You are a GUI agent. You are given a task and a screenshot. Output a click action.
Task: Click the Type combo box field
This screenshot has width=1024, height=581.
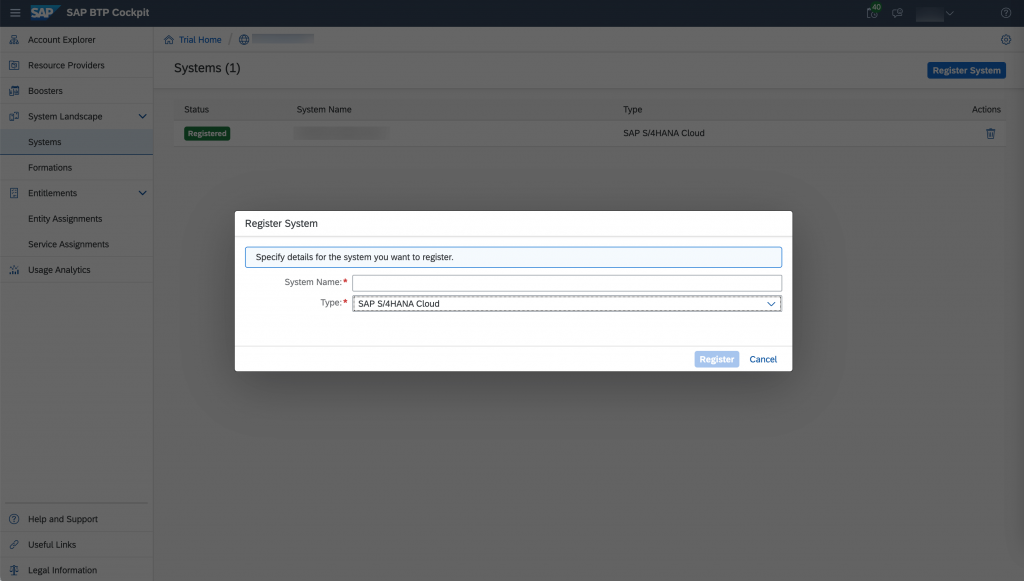click(567, 304)
